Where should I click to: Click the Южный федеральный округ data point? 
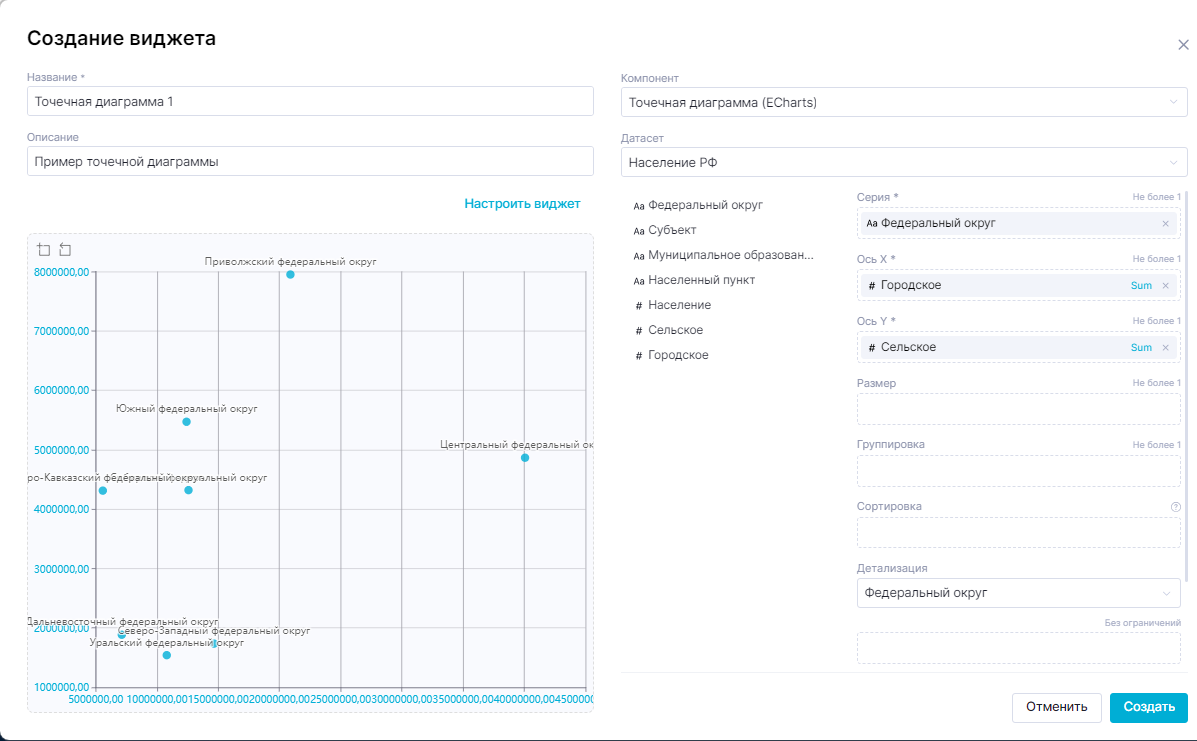(186, 422)
